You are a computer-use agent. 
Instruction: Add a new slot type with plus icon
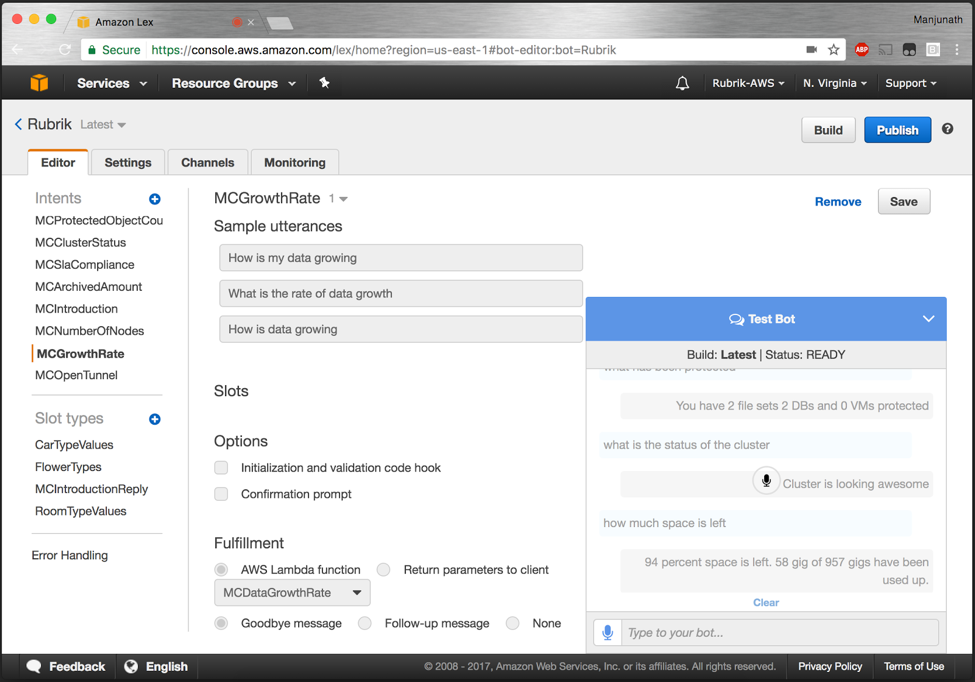(x=155, y=419)
